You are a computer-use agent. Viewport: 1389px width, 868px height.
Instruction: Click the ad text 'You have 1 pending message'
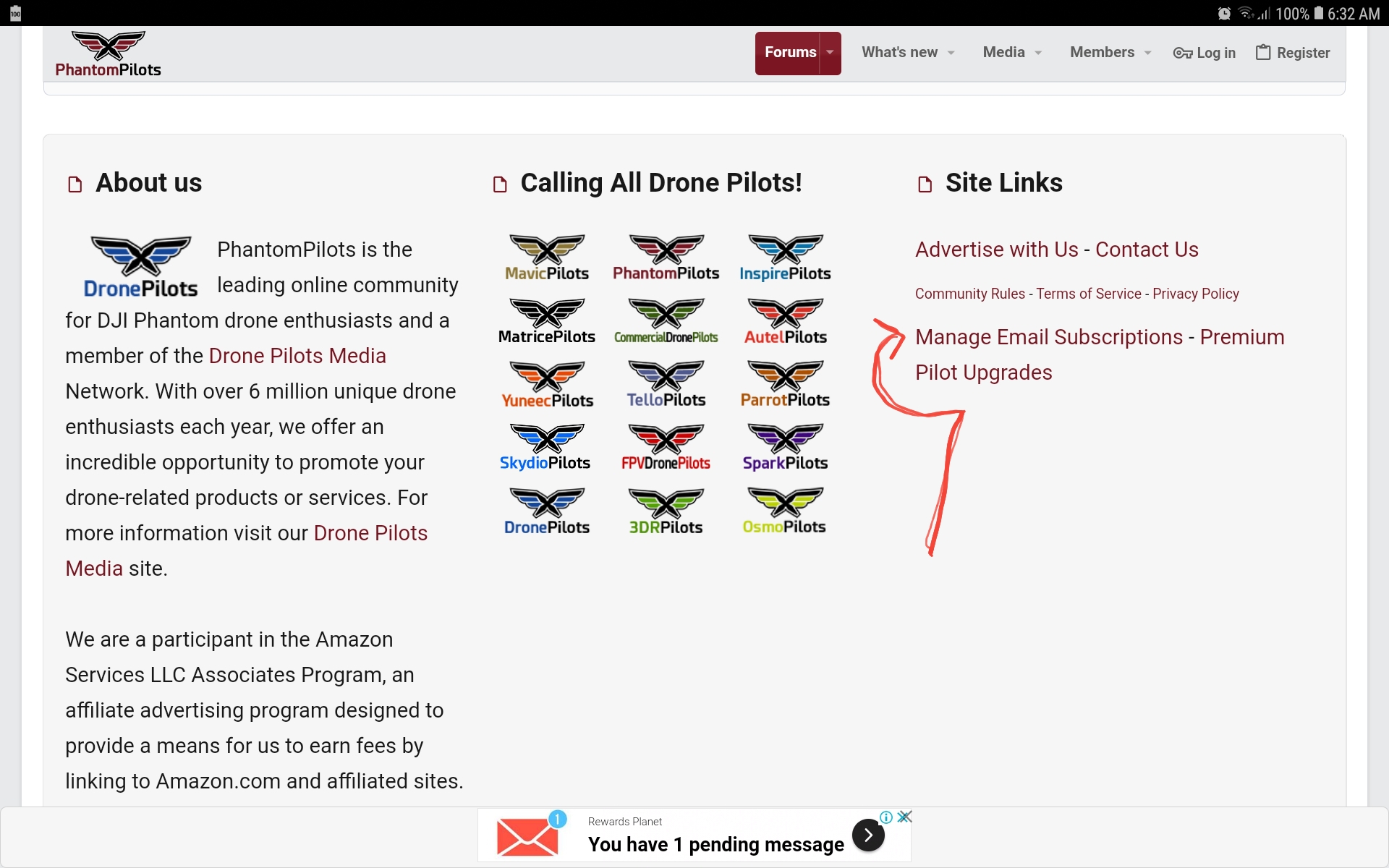click(x=715, y=844)
